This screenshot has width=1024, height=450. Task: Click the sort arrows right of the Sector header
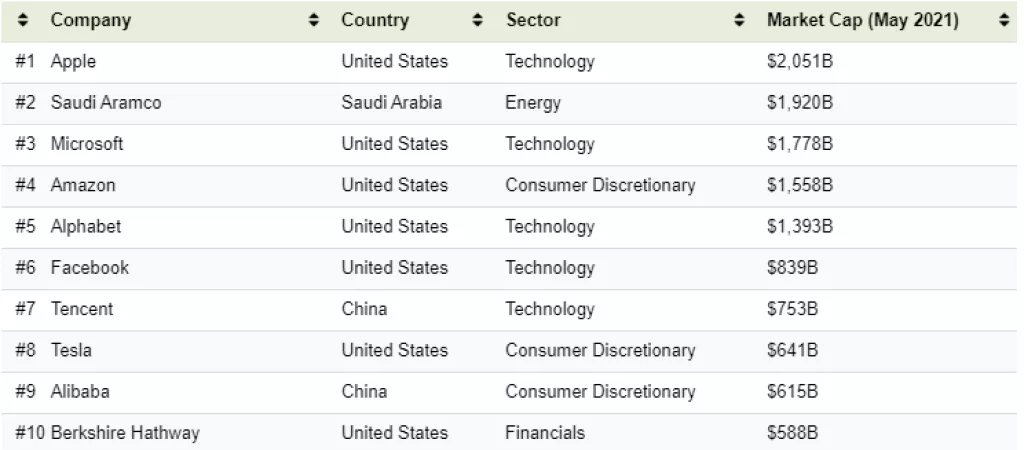click(x=739, y=20)
